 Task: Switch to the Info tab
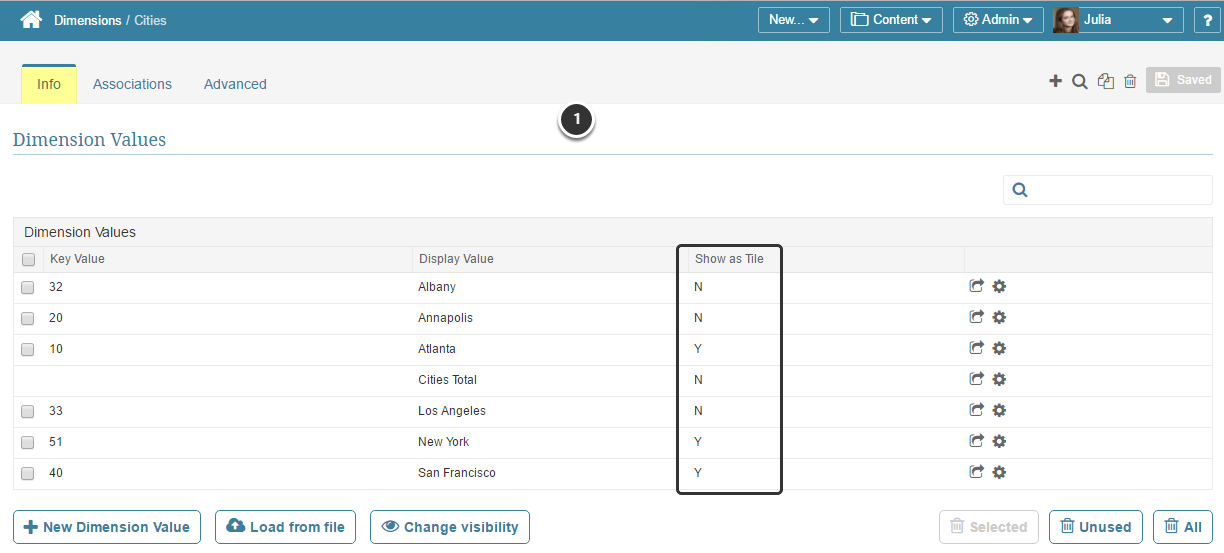[49, 84]
